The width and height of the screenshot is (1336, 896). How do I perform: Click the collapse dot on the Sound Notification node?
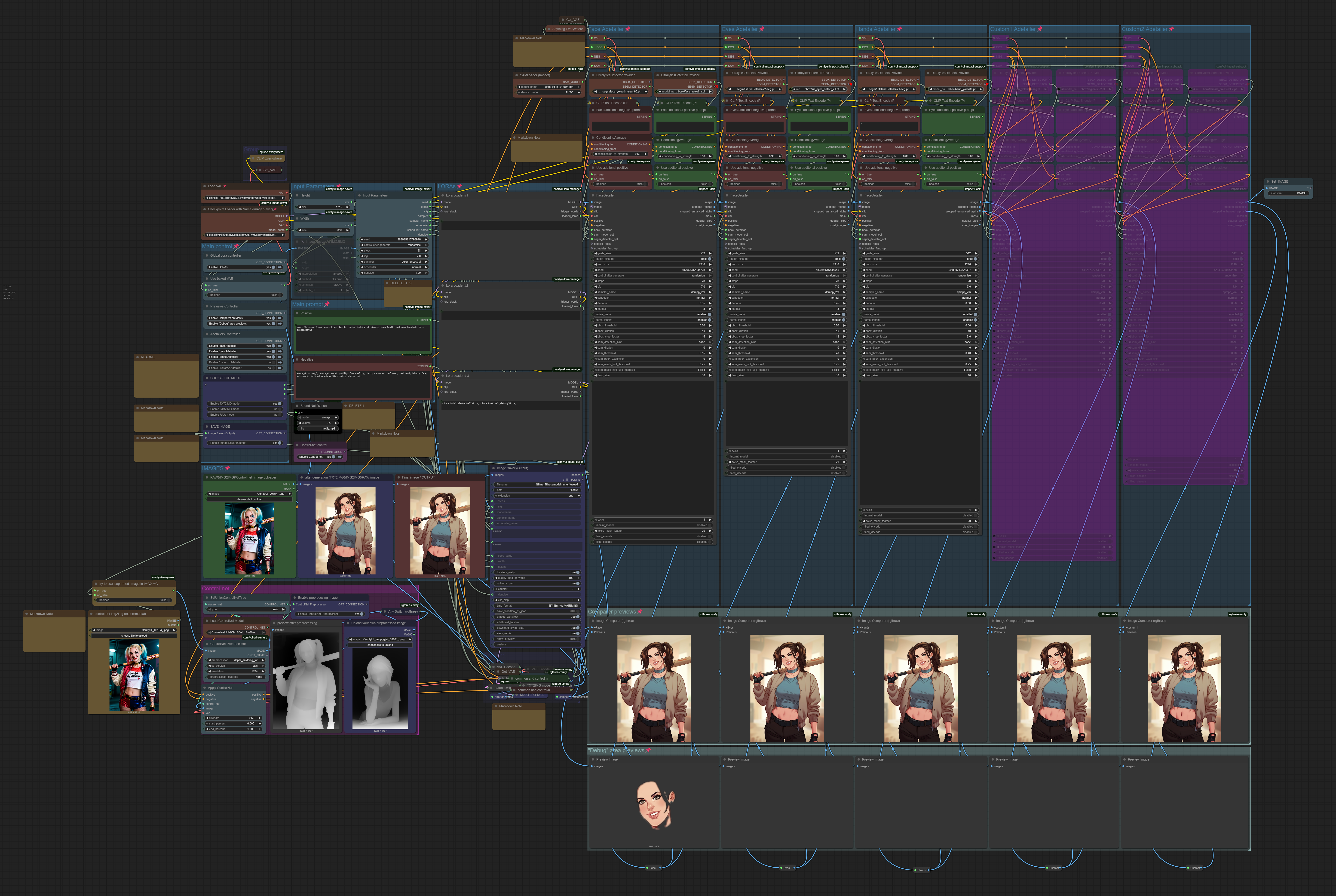tap(297, 406)
